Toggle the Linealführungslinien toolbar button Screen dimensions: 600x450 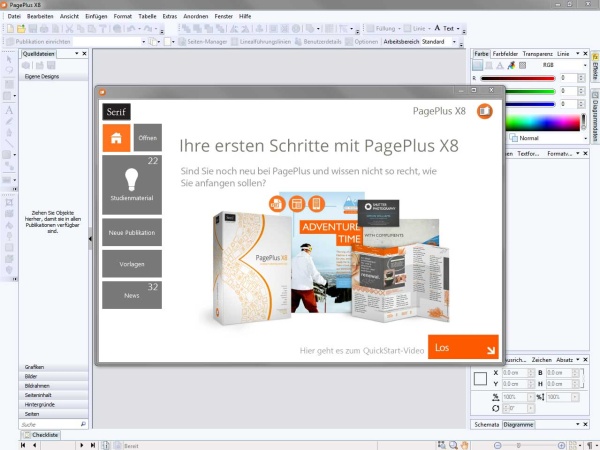pyautogui.click(x=261, y=42)
